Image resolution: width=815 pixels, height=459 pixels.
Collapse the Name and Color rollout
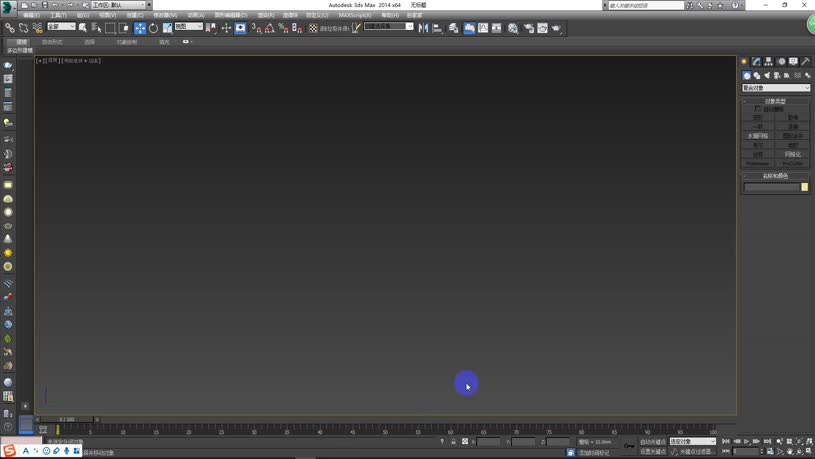(x=775, y=176)
